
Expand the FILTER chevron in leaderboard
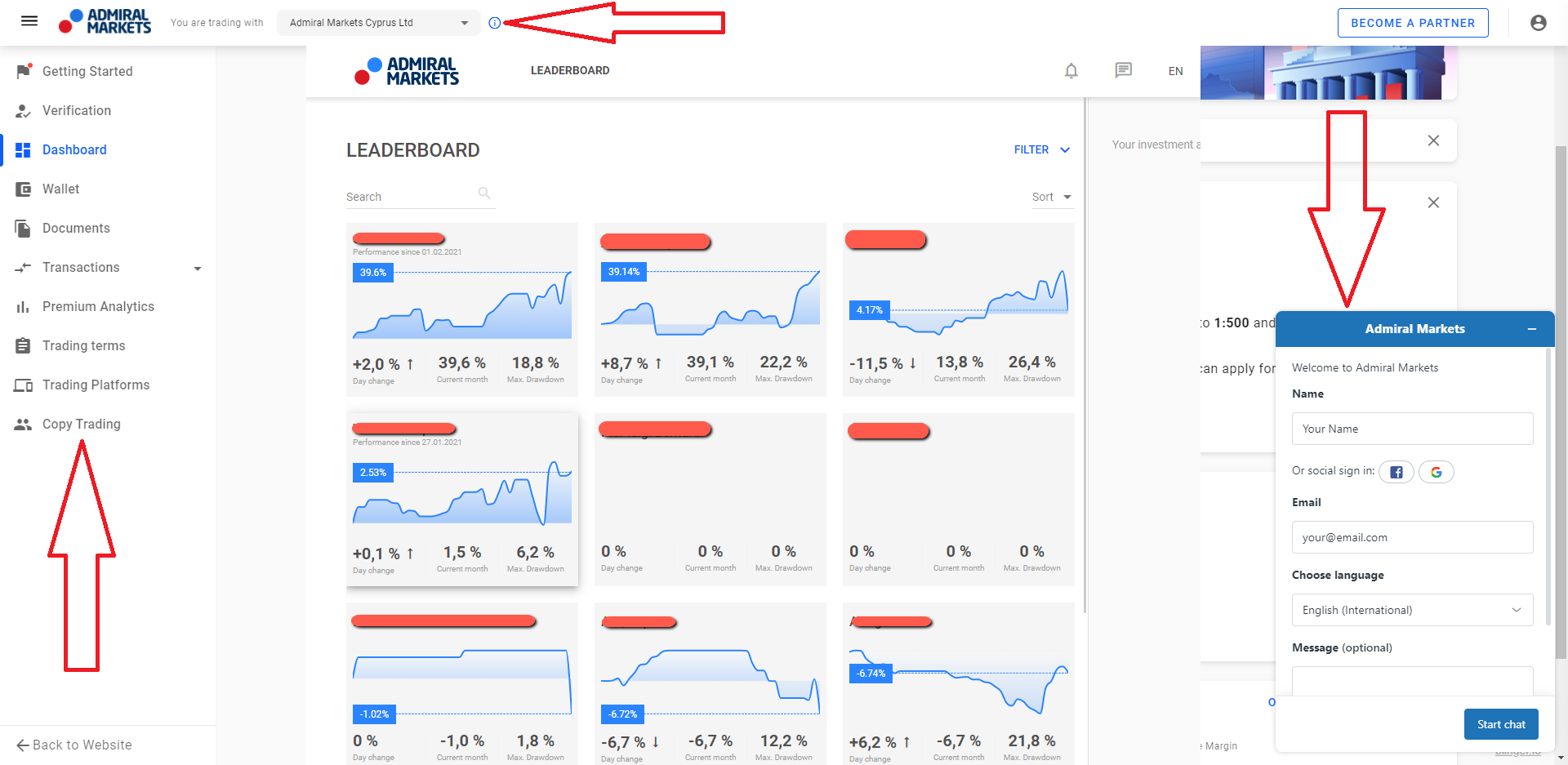coord(1065,150)
